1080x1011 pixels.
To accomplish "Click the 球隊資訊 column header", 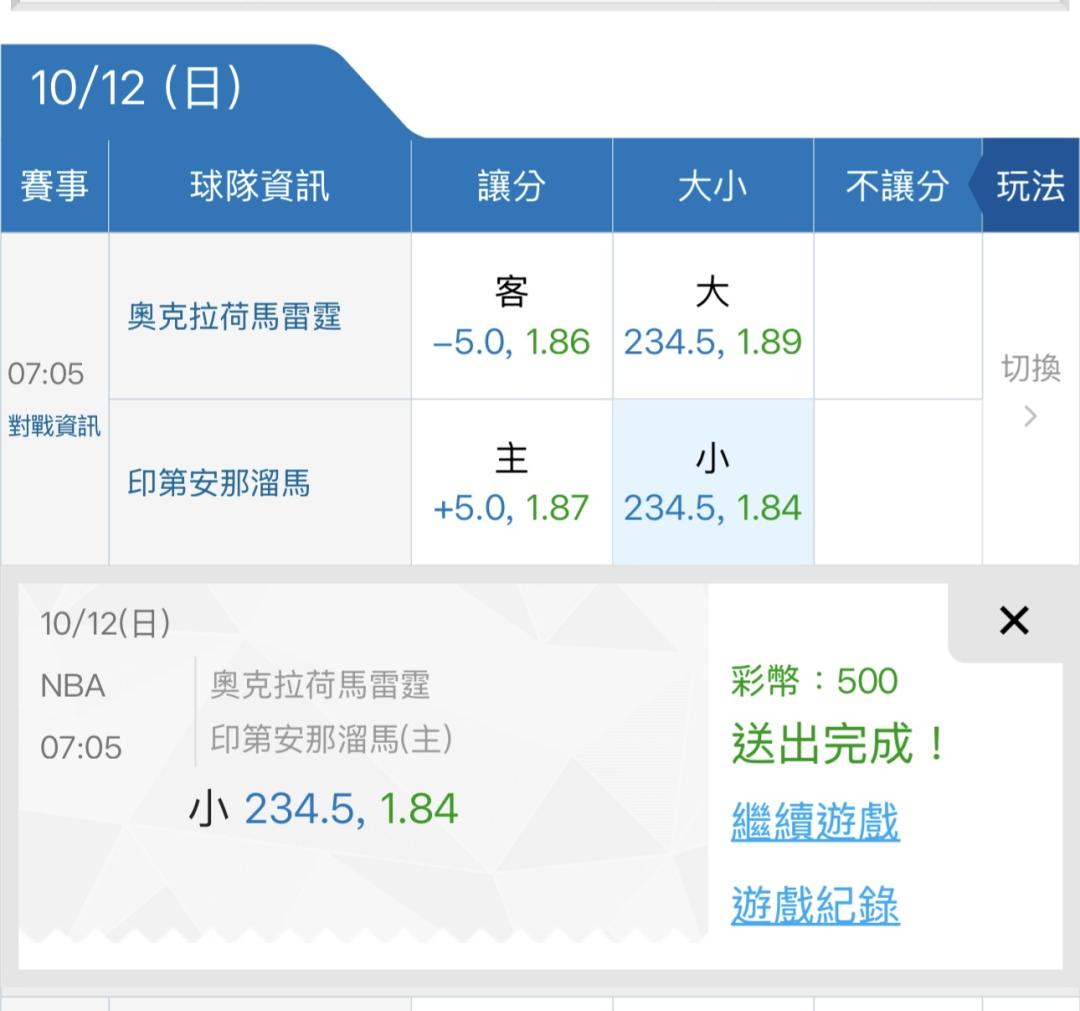I will click(x=259, y=186).
